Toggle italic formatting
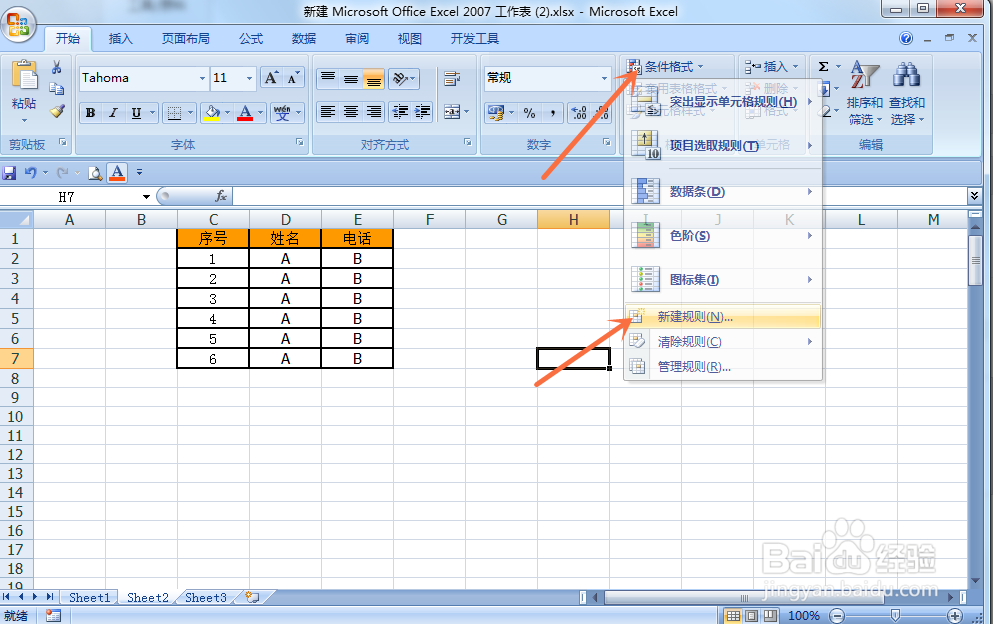993x624 pixels. pyautogui.click(x=113, y=113)
